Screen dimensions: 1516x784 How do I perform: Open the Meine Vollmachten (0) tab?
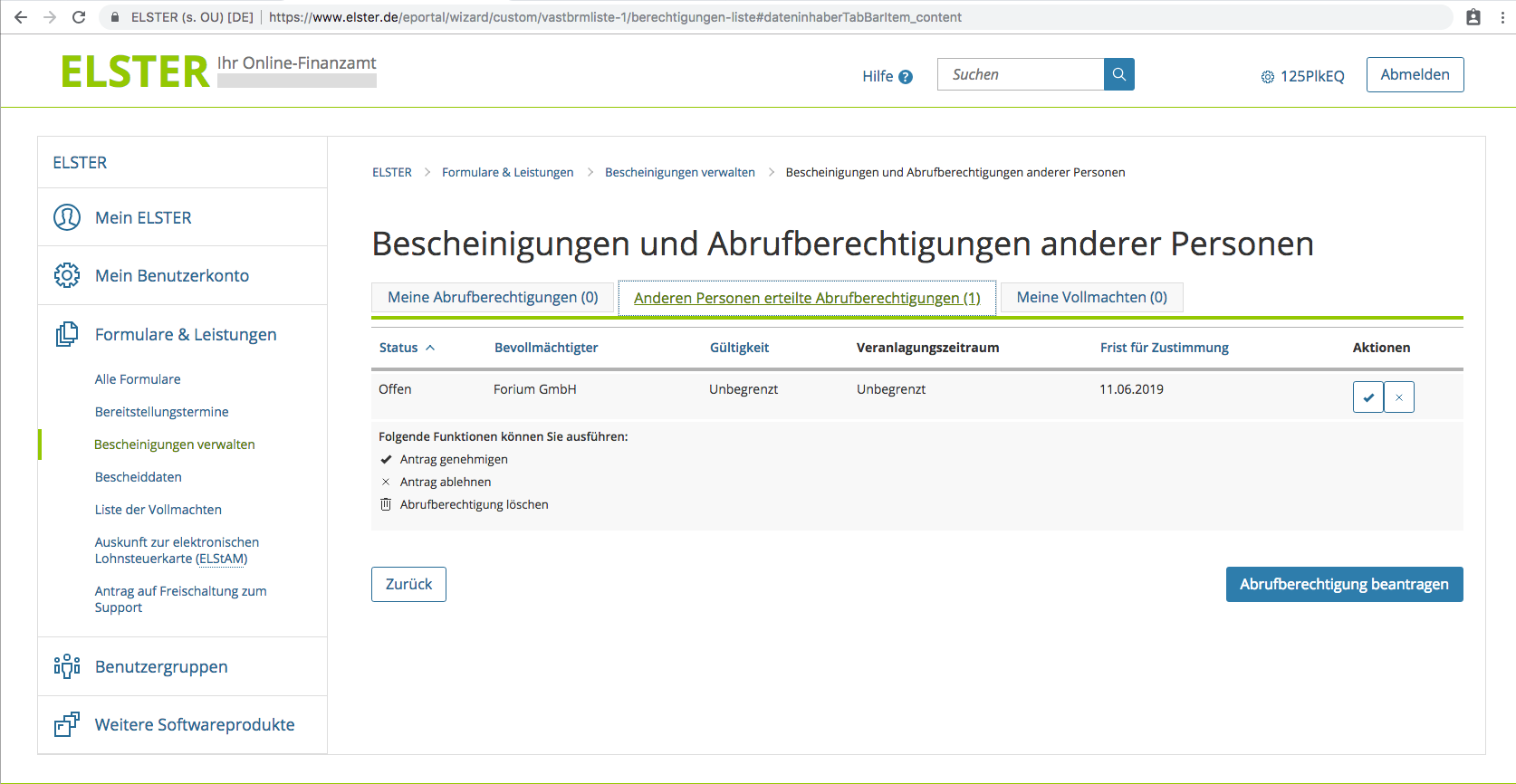(x=1091, y=297)
